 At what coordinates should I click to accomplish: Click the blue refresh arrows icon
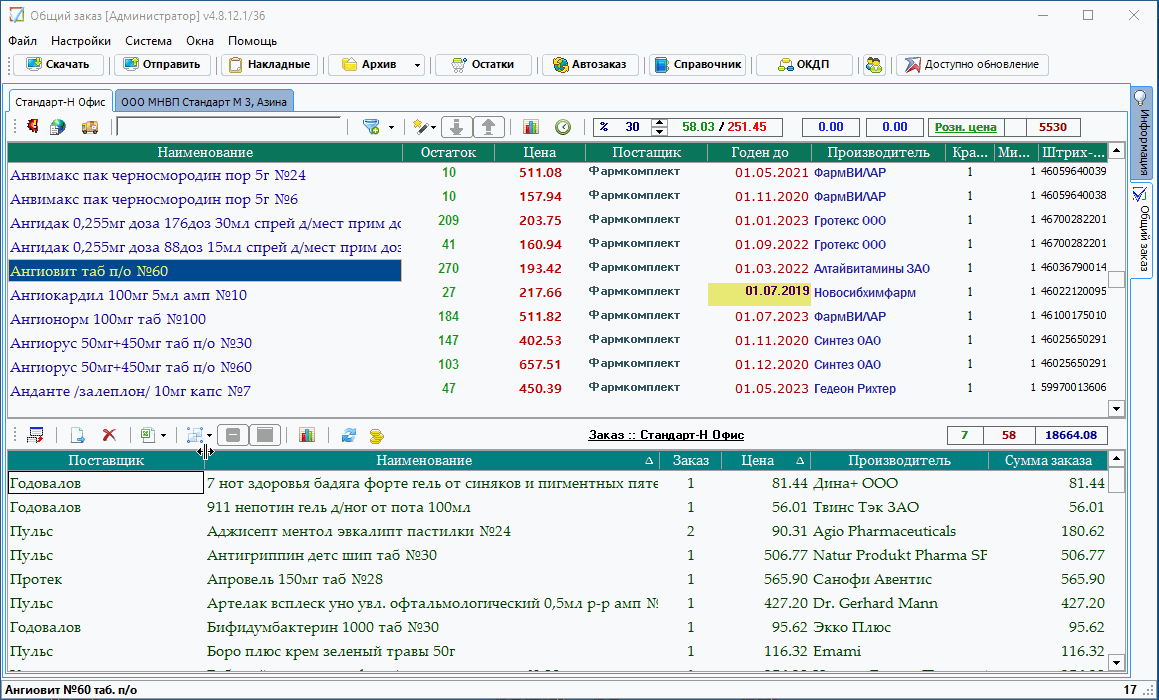pos(349,435)
